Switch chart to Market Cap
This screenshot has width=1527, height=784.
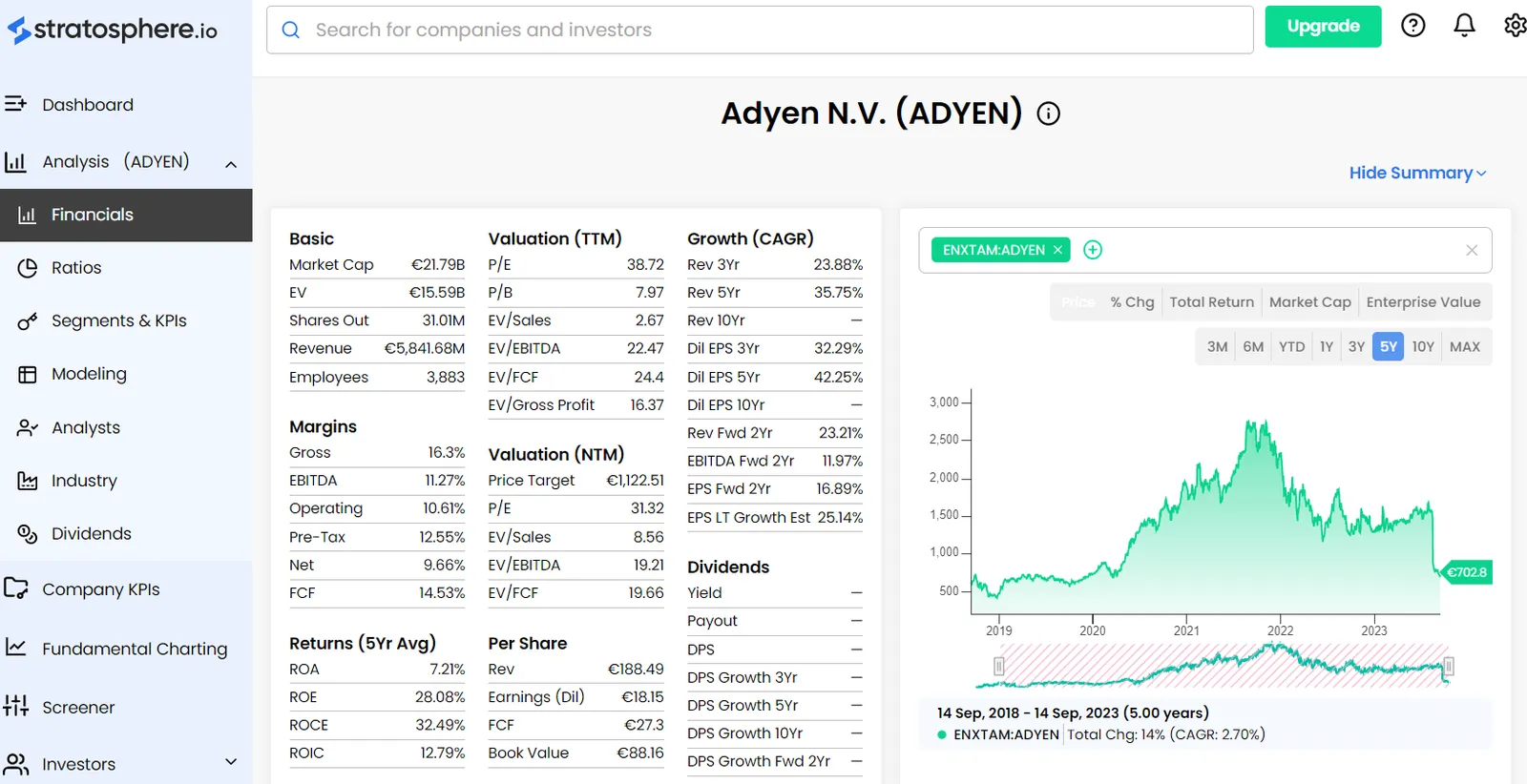[x=1310, y=302]
